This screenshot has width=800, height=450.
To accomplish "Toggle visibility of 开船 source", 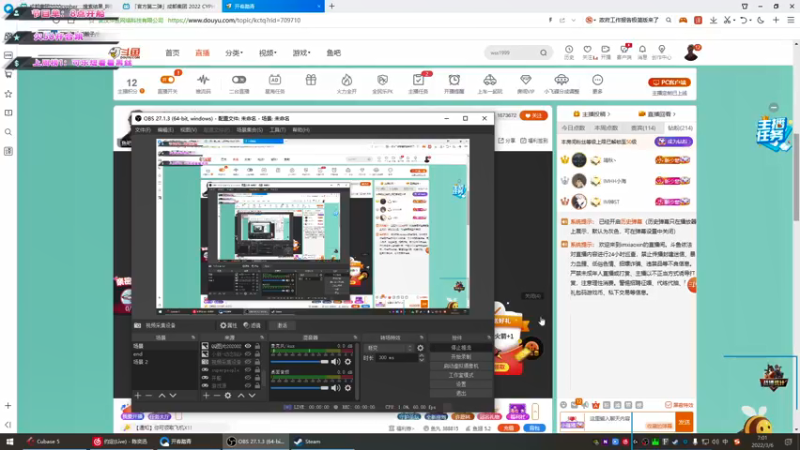I will click(x=248, y=378).
